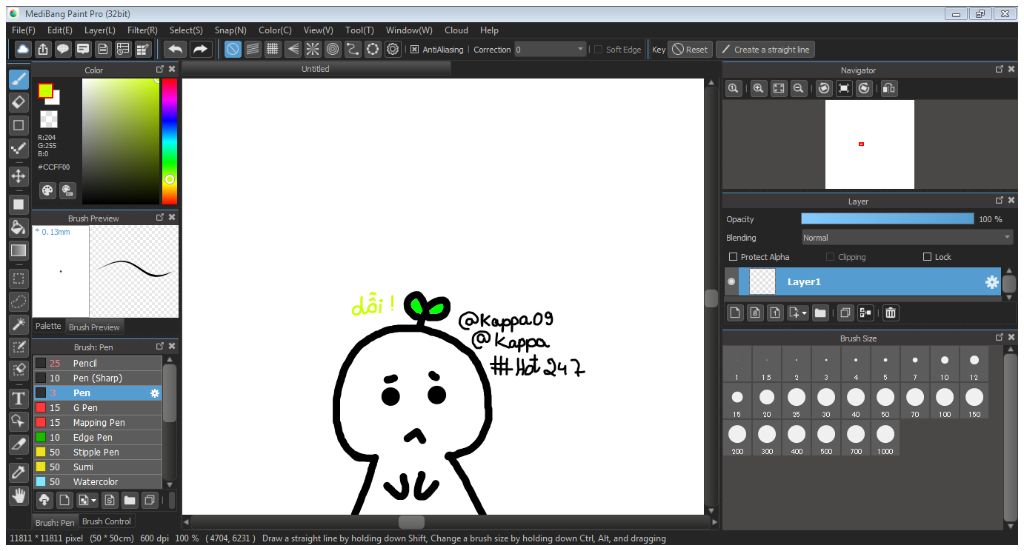Click the foreground color swatch

click(x=45, y=91)
